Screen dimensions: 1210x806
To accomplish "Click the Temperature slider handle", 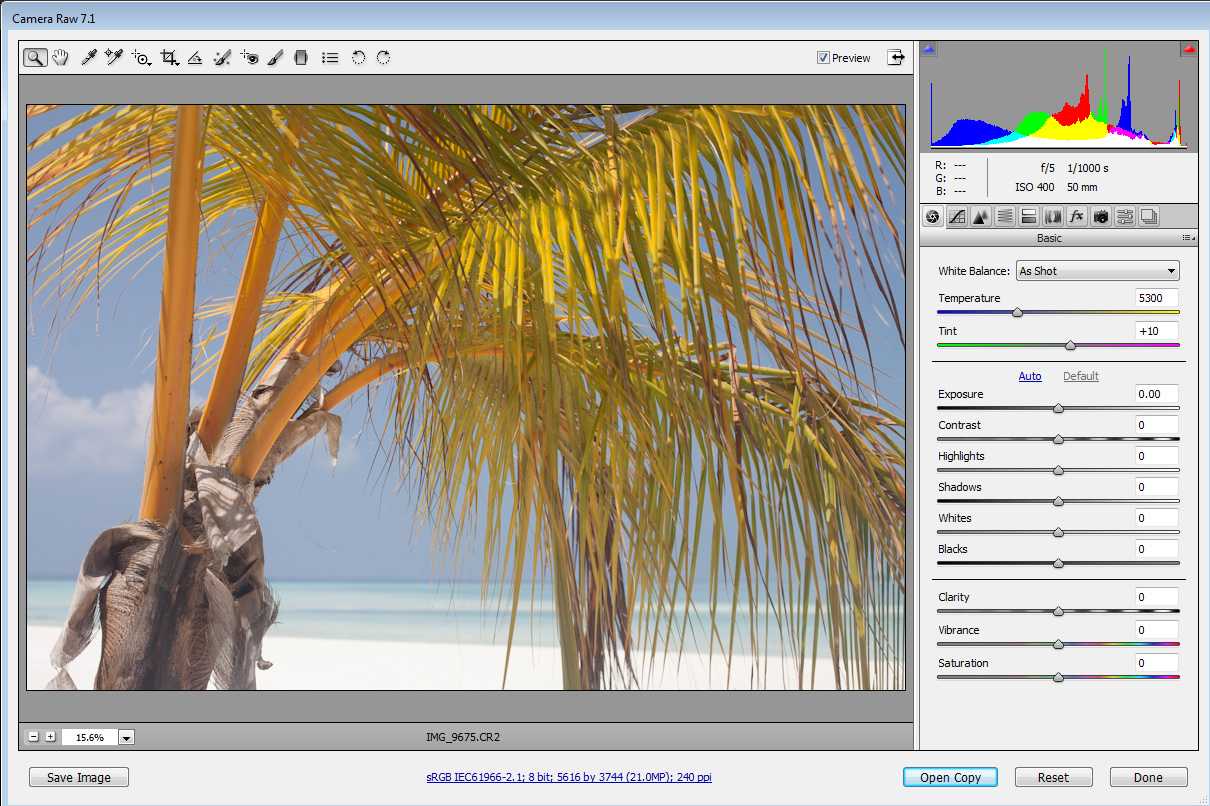I will tap(1017, 312).
